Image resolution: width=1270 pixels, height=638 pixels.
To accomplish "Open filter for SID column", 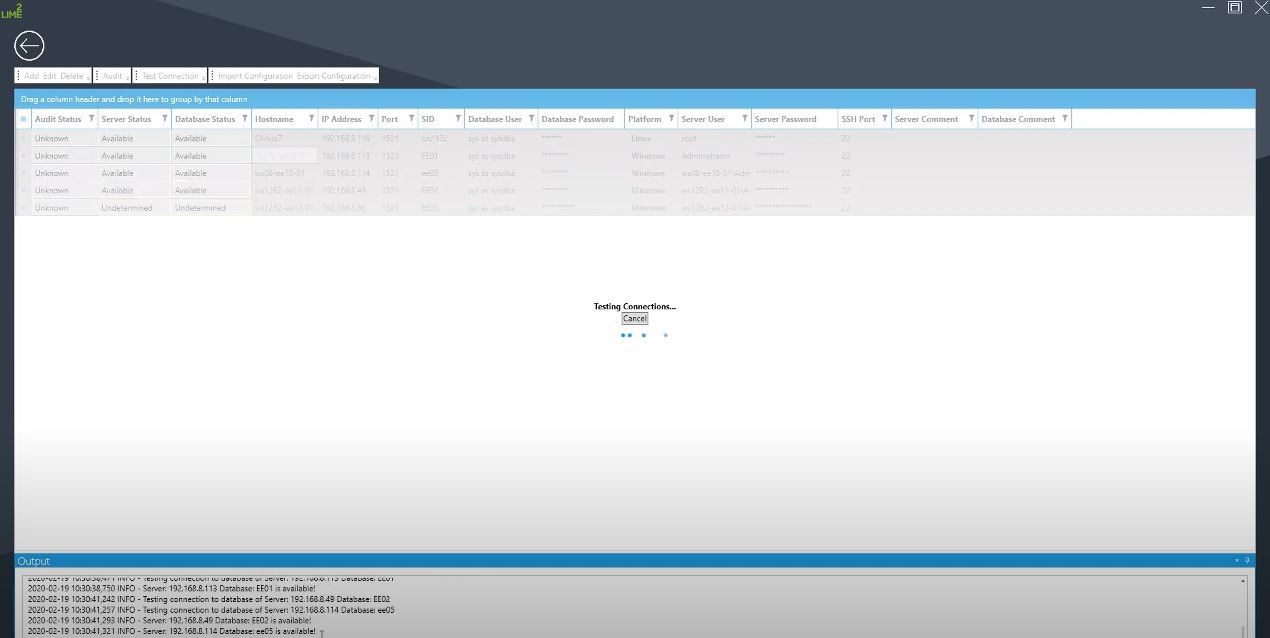I will click(x=458, y=119).
